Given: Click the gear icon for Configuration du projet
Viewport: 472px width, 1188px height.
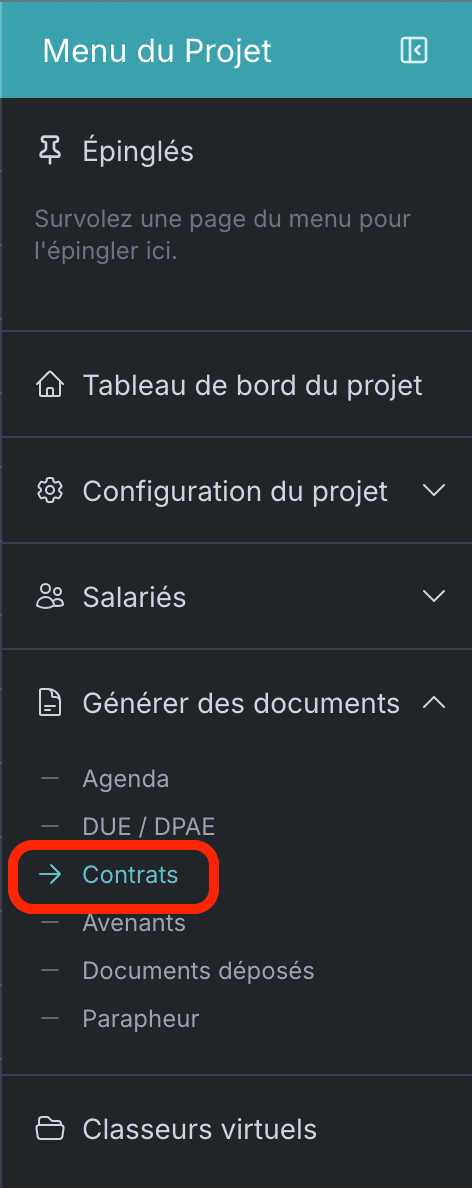Looking at the screenshot, I should (x=50, y=491).
